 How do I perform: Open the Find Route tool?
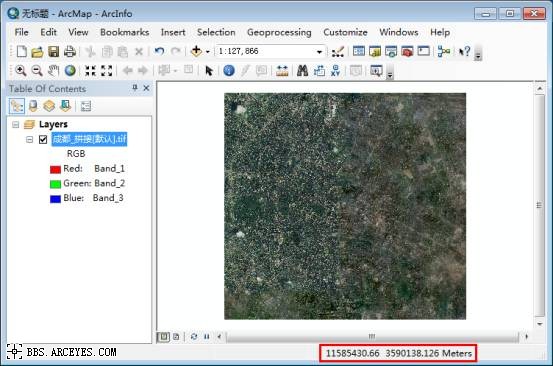[x=319, y=71]
